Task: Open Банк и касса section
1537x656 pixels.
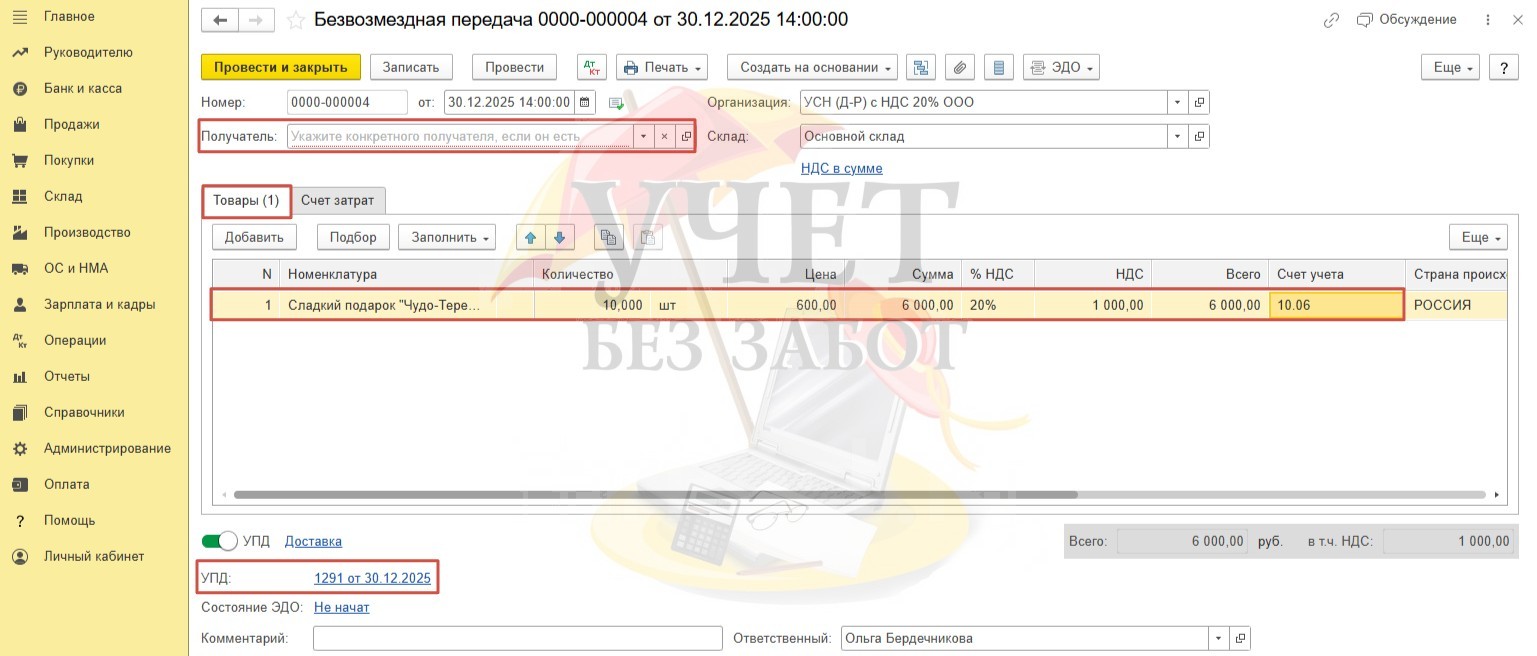Action: pos(83,88)
